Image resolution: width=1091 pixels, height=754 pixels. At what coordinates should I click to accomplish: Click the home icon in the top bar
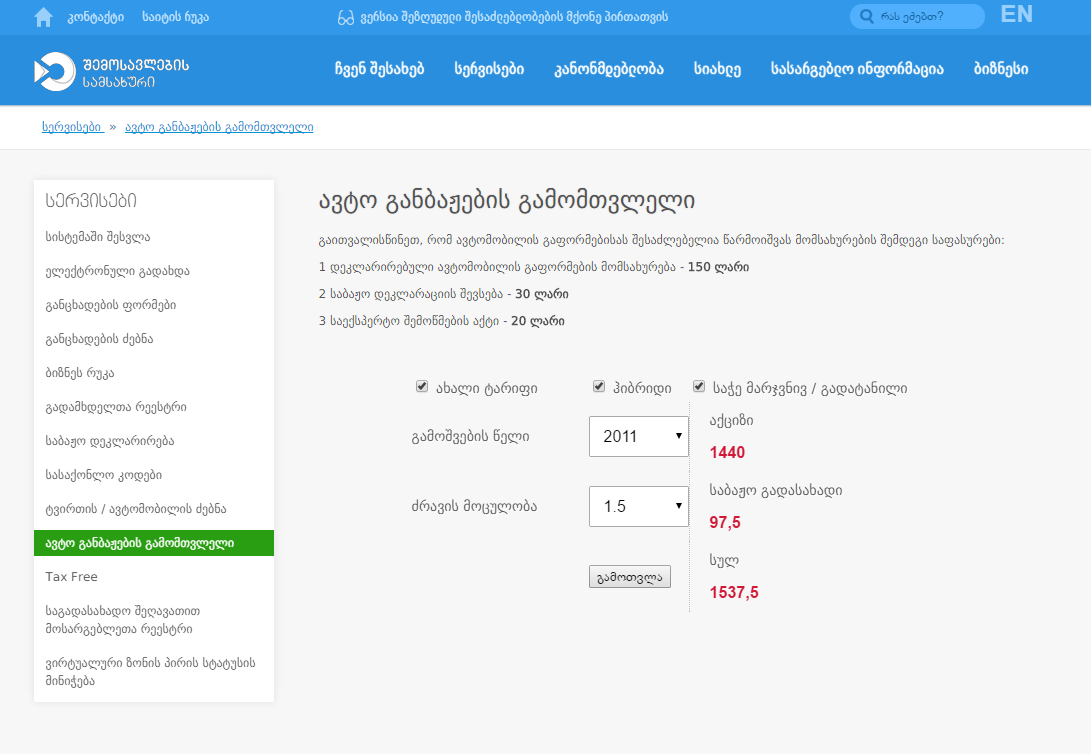coord(42,16)
